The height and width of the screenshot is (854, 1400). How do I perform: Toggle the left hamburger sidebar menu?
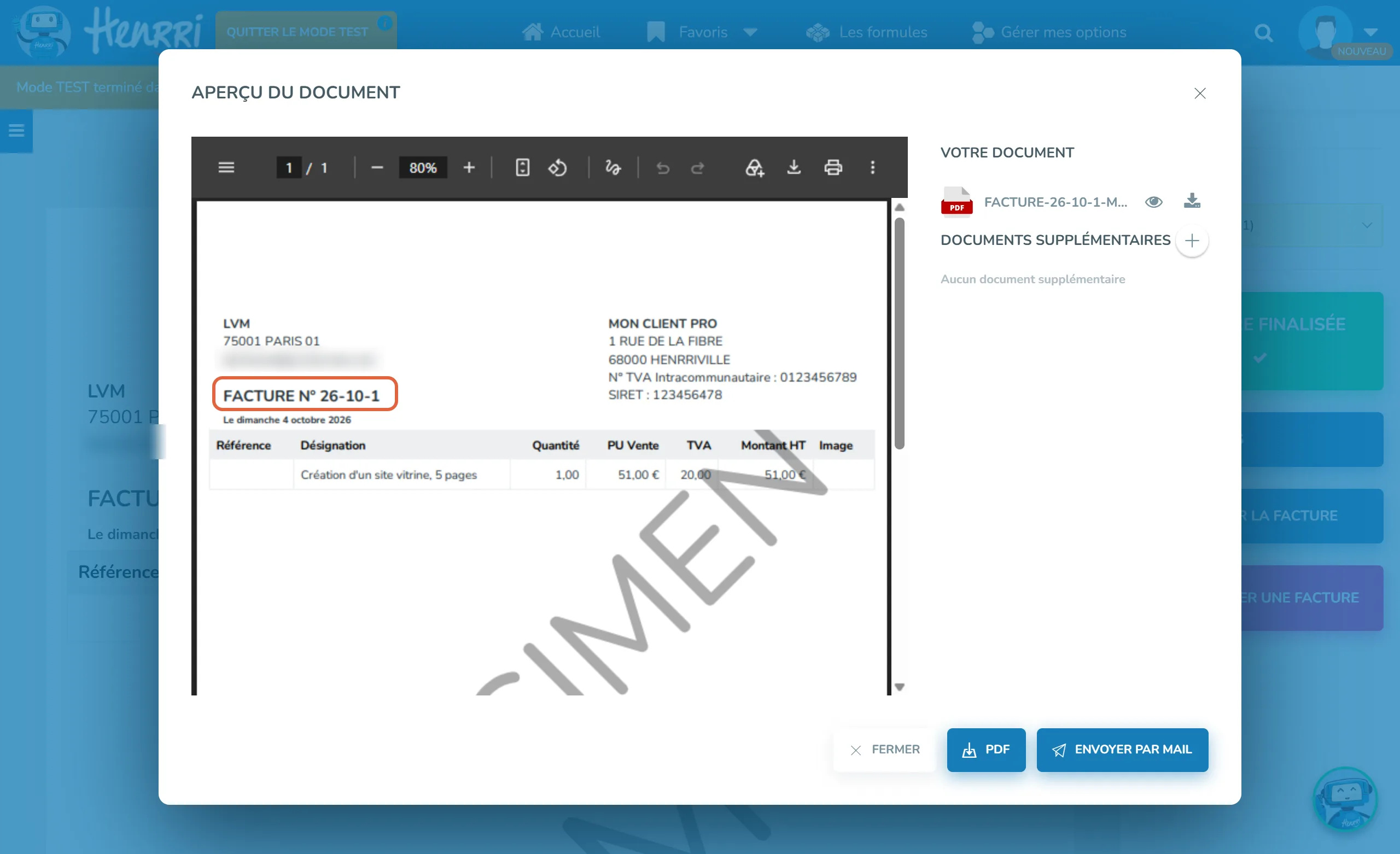[x=16, y=131]
